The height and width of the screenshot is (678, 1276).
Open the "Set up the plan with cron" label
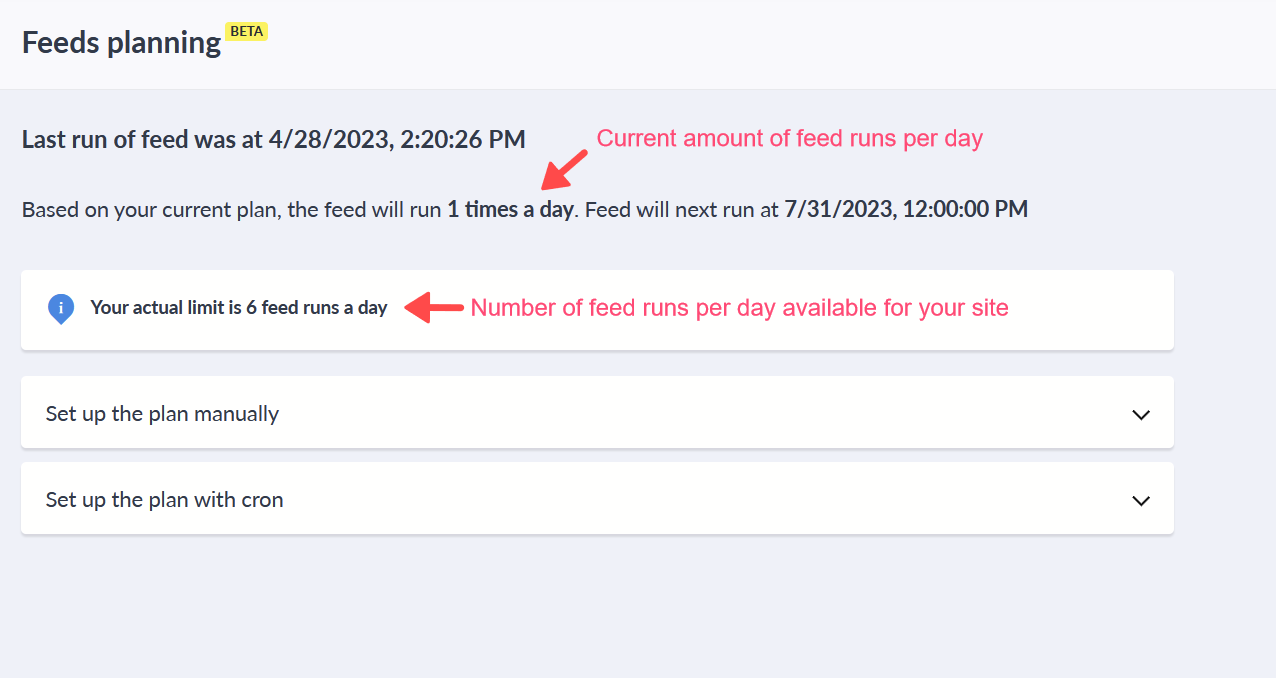coord(164,500)
